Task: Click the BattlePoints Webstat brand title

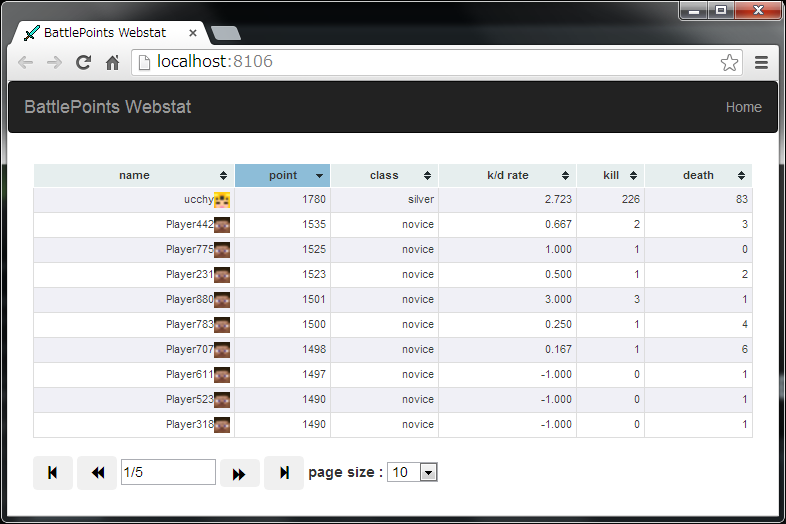Action: (x=108, y=107)
